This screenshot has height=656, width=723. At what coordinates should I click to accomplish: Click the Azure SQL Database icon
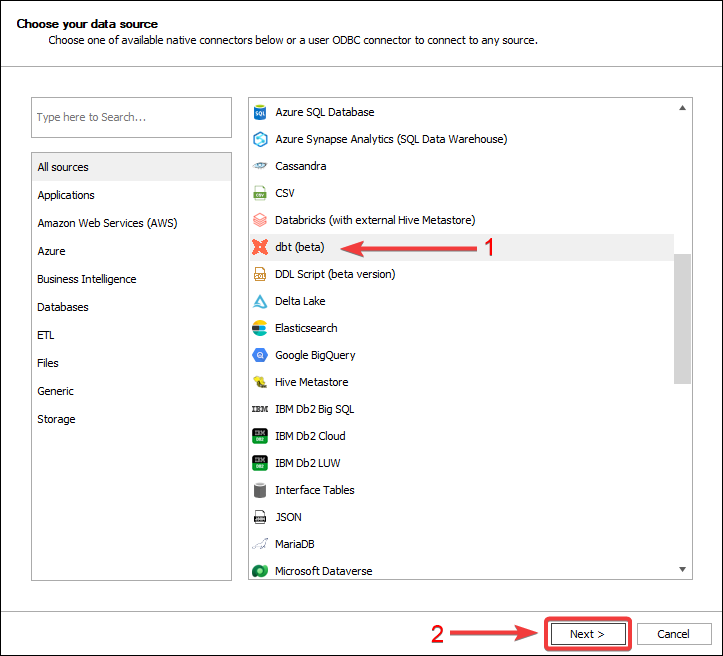click(260, 112)
